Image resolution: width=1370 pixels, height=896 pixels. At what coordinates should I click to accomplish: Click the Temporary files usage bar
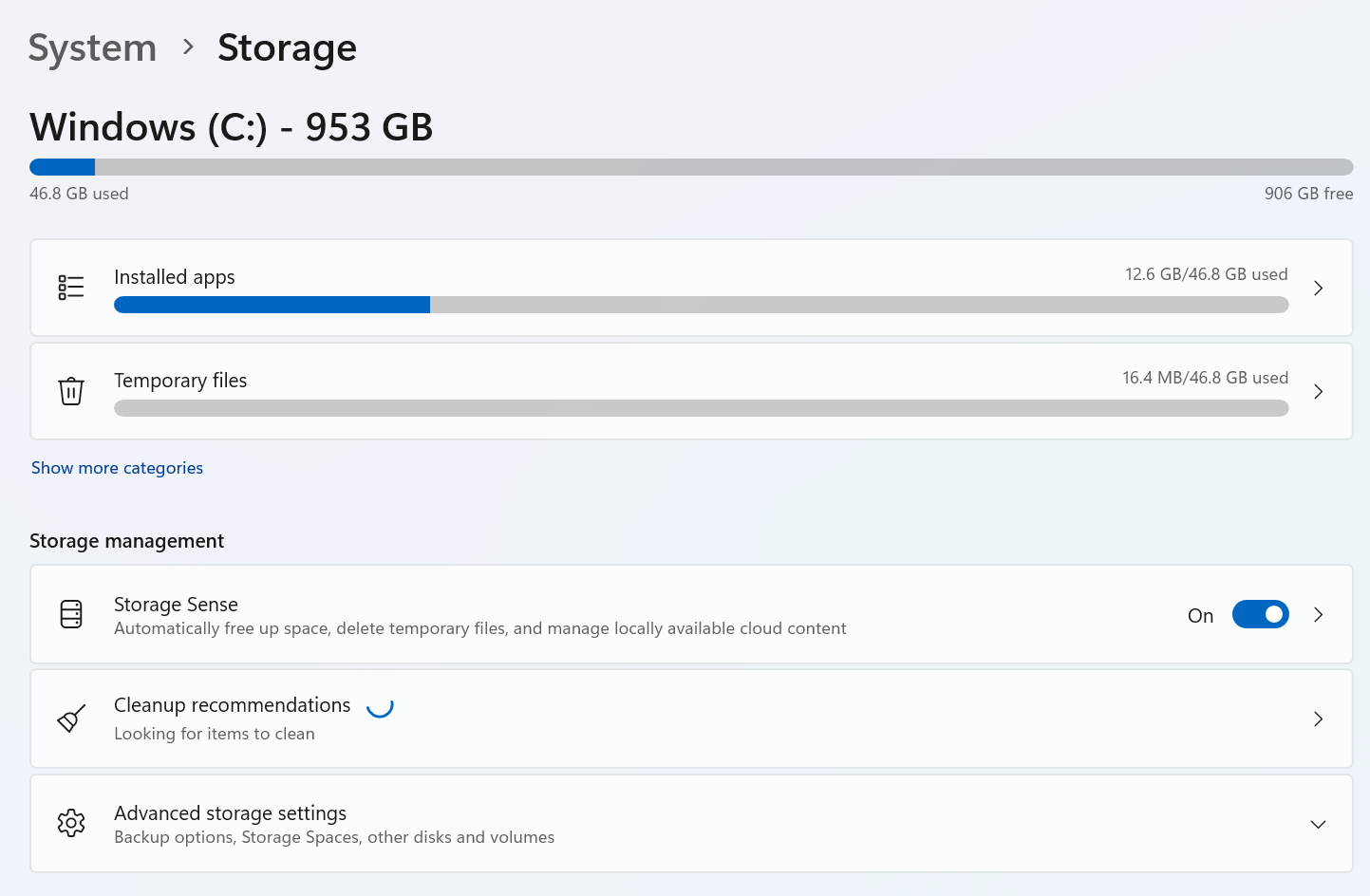click(x=701, y=408)
